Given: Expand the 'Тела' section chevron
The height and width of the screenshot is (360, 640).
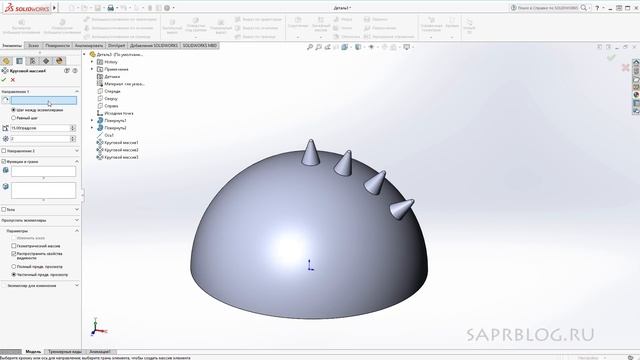Looking at the screenshot, I should [x=77, y=209].
